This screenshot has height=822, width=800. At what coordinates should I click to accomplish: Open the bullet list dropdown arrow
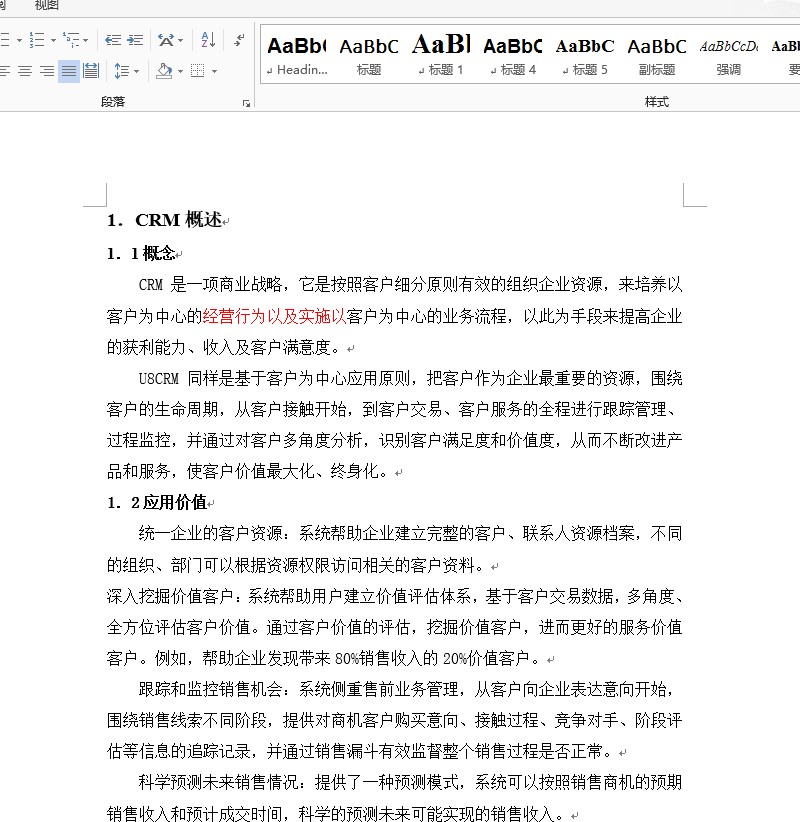click(19, 40)
